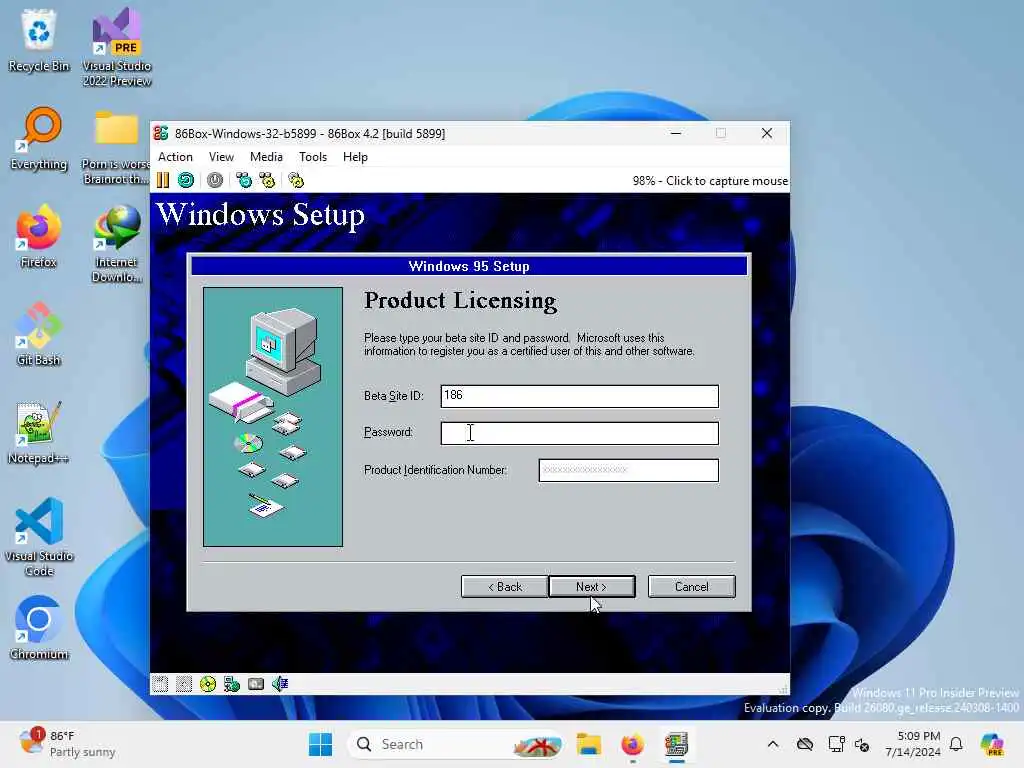
Task: Open notification bell in taskbar
Action: pos(956,744)
